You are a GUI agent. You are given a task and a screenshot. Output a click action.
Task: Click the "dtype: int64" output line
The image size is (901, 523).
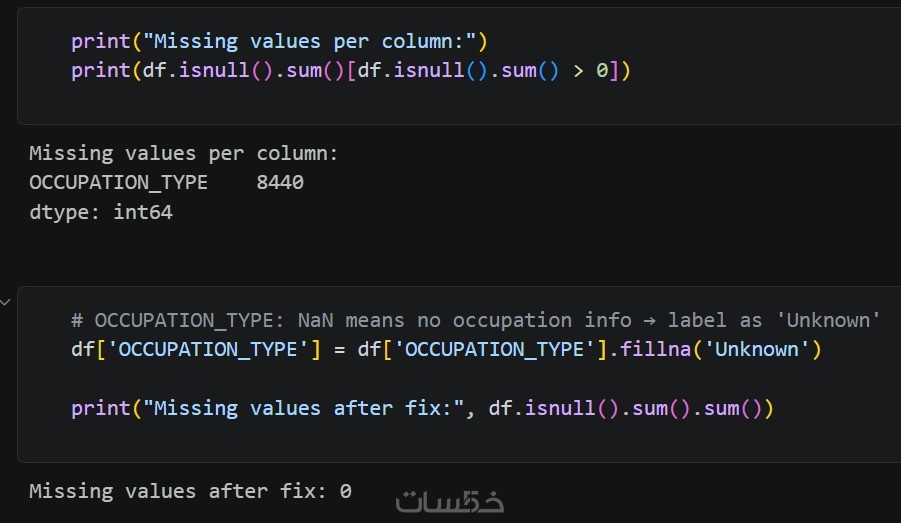[x=100, y=213]
